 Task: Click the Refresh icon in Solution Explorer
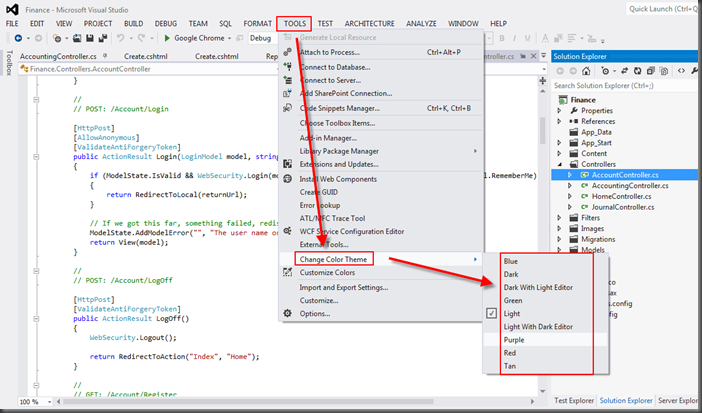638,71
